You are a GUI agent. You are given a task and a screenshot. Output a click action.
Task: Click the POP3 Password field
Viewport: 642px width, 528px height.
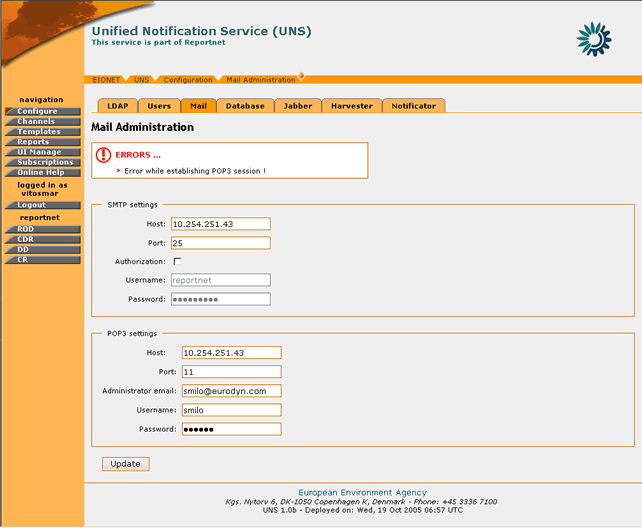pyautogui.click(x=231, y=429)
